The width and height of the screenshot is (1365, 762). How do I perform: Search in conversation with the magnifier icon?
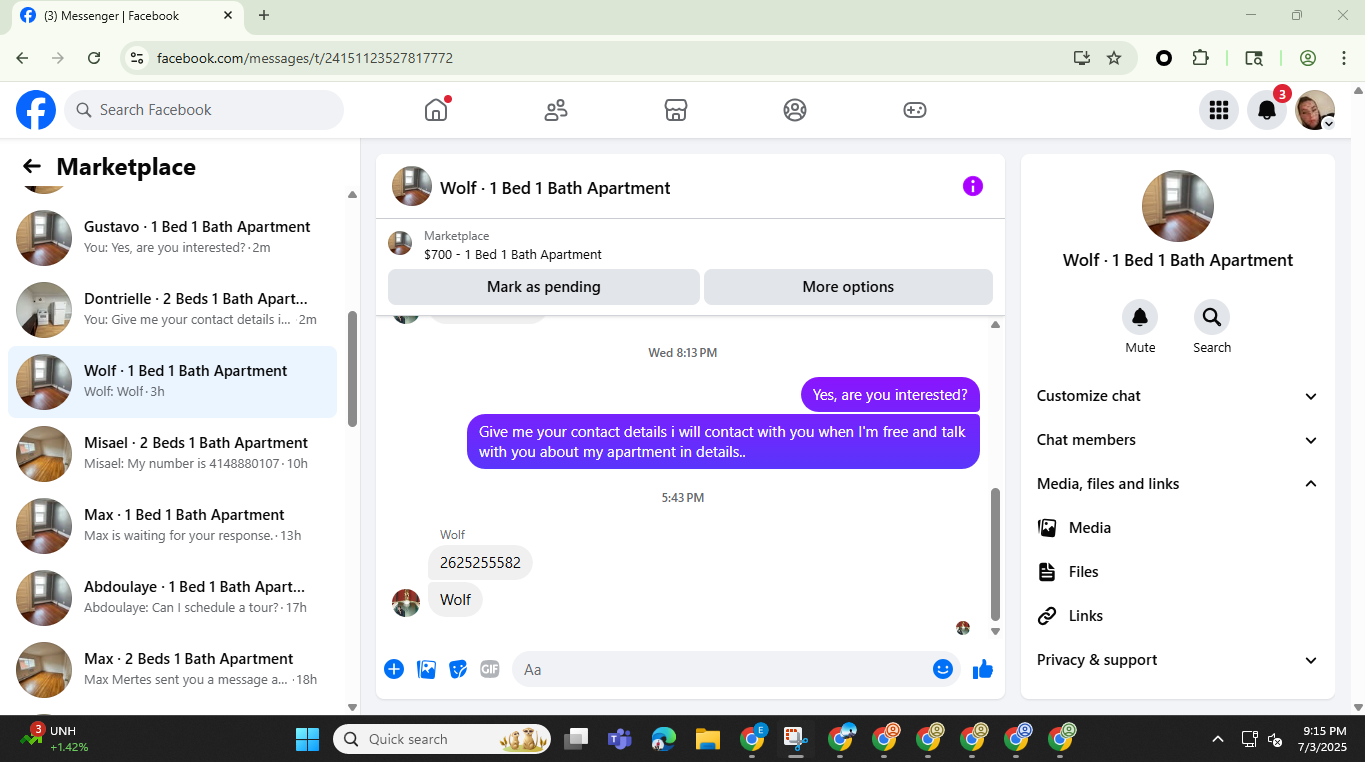tap(1212, 317)
